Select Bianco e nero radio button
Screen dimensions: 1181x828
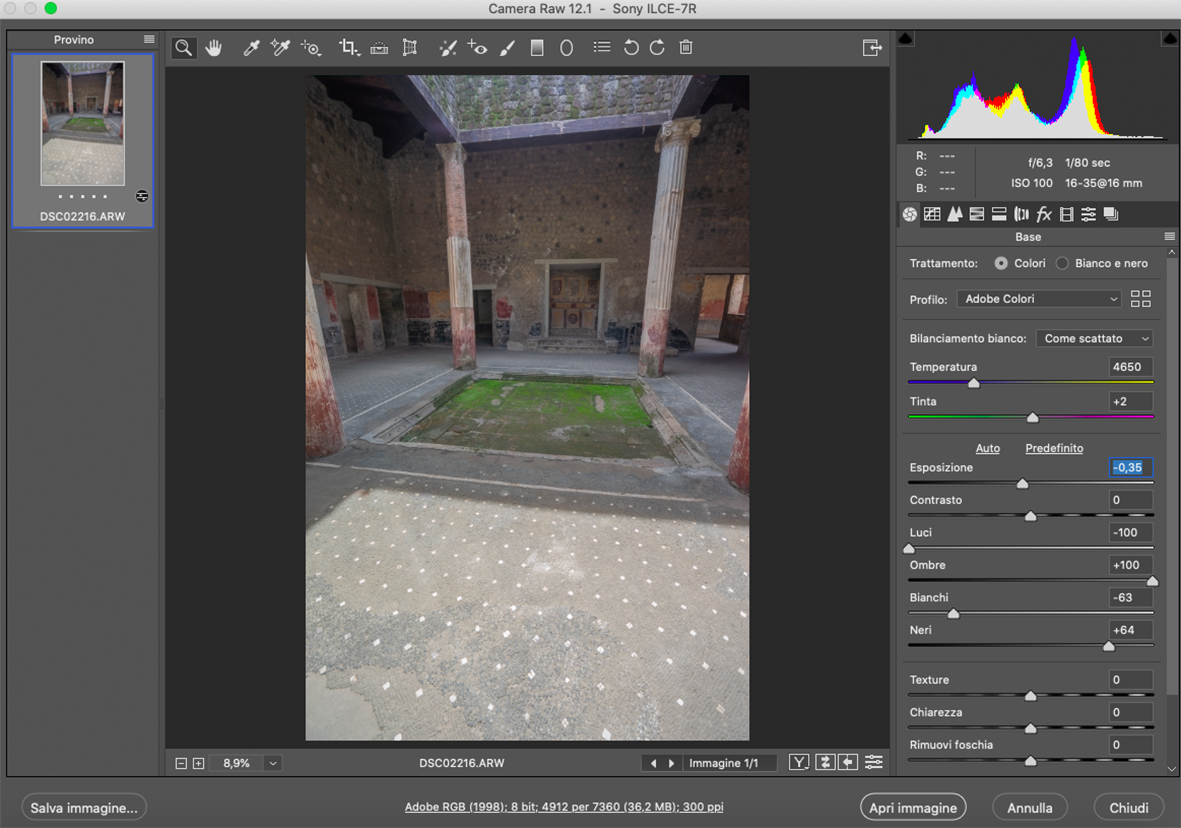click(1062, 264)
